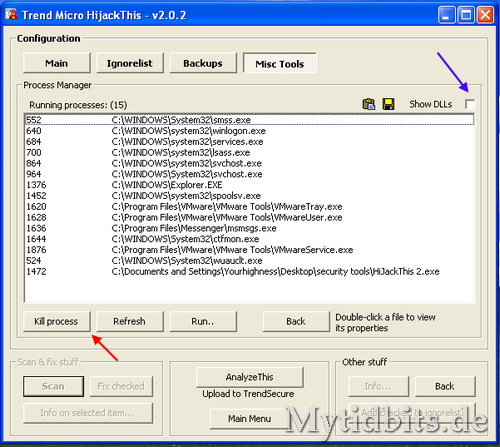The height and width of the screenshot is (447, 500).
Task: Select process 640 winlogon.exe
Action: coord(250,131)
